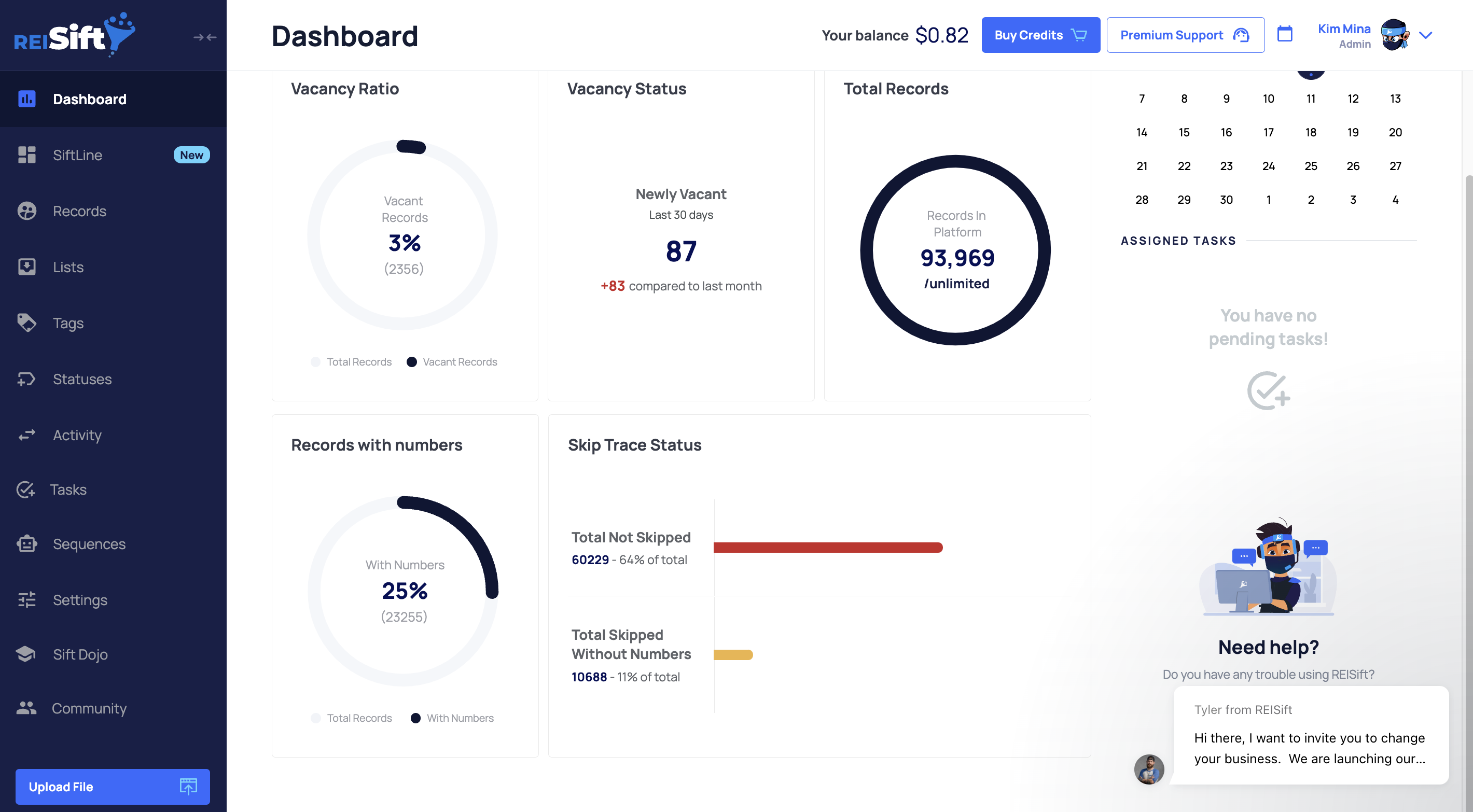Toggle Total Records legend in Vacancy Ratio
Viewport: 1473px width, 812px height.
coord(352,362)
